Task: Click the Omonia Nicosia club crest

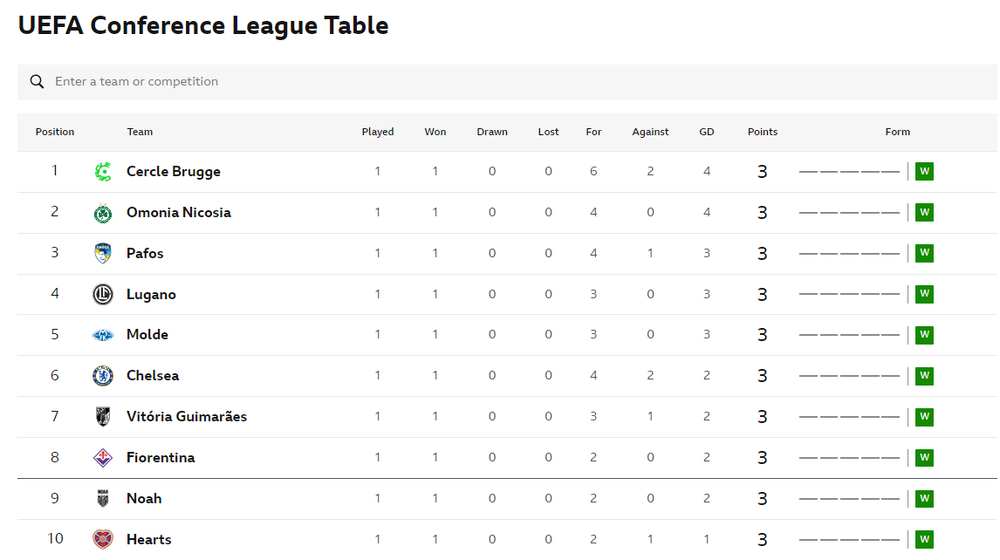Action: pos(103,213)
